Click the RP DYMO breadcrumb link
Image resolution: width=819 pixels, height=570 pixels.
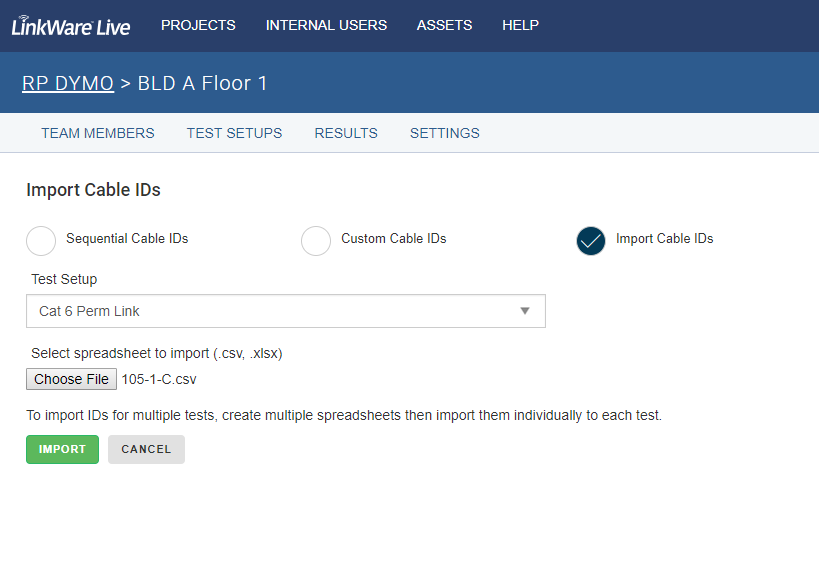pos(68,84)
